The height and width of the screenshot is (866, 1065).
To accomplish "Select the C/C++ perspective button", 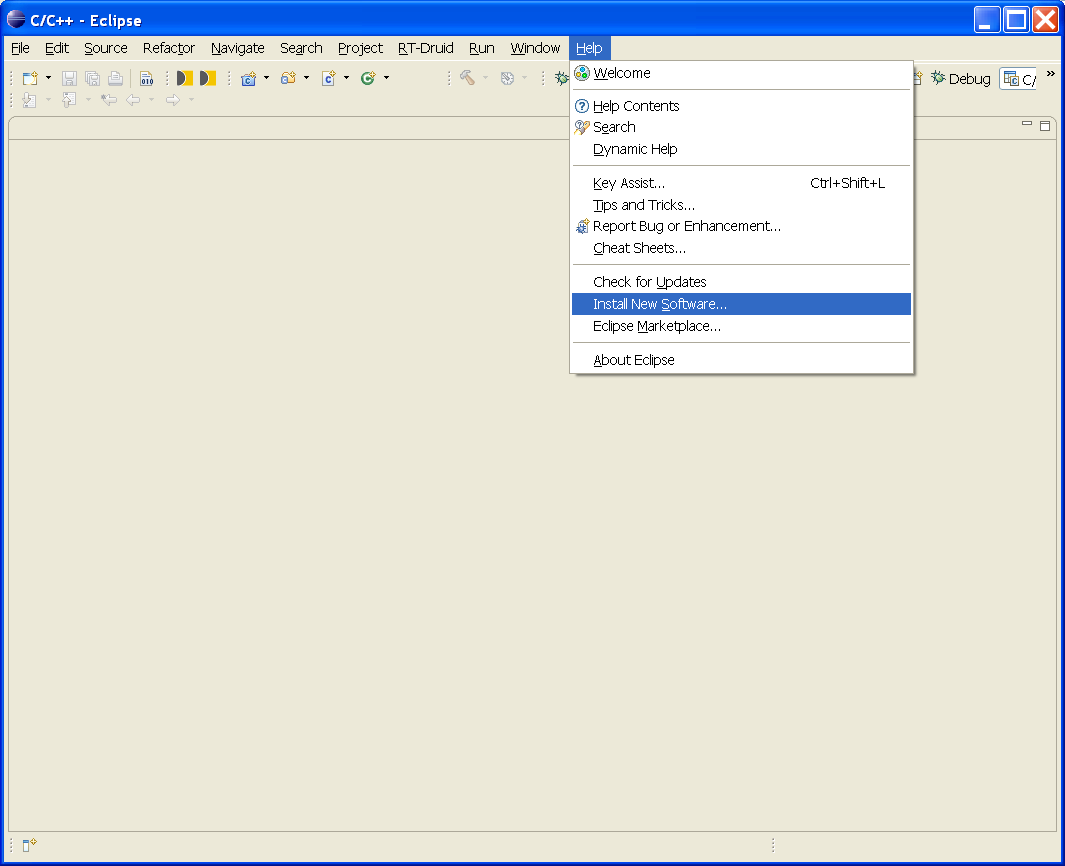I will (1019, 79).
